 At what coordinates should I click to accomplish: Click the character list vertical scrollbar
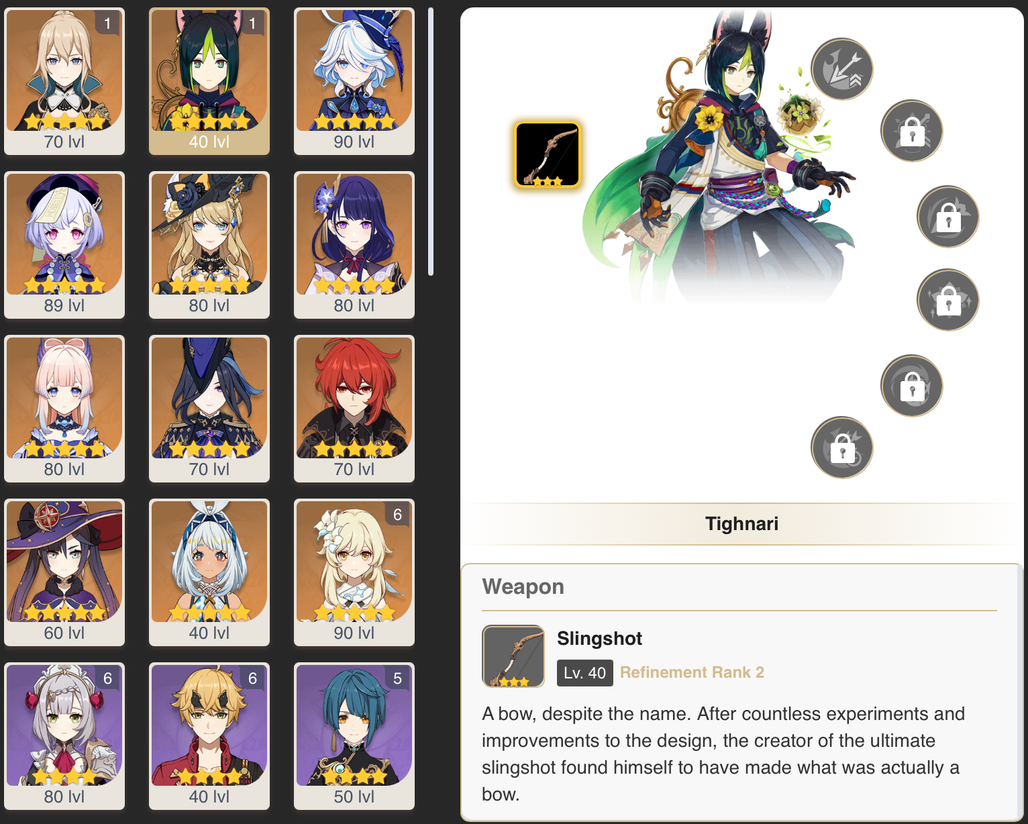pos(431,142)
